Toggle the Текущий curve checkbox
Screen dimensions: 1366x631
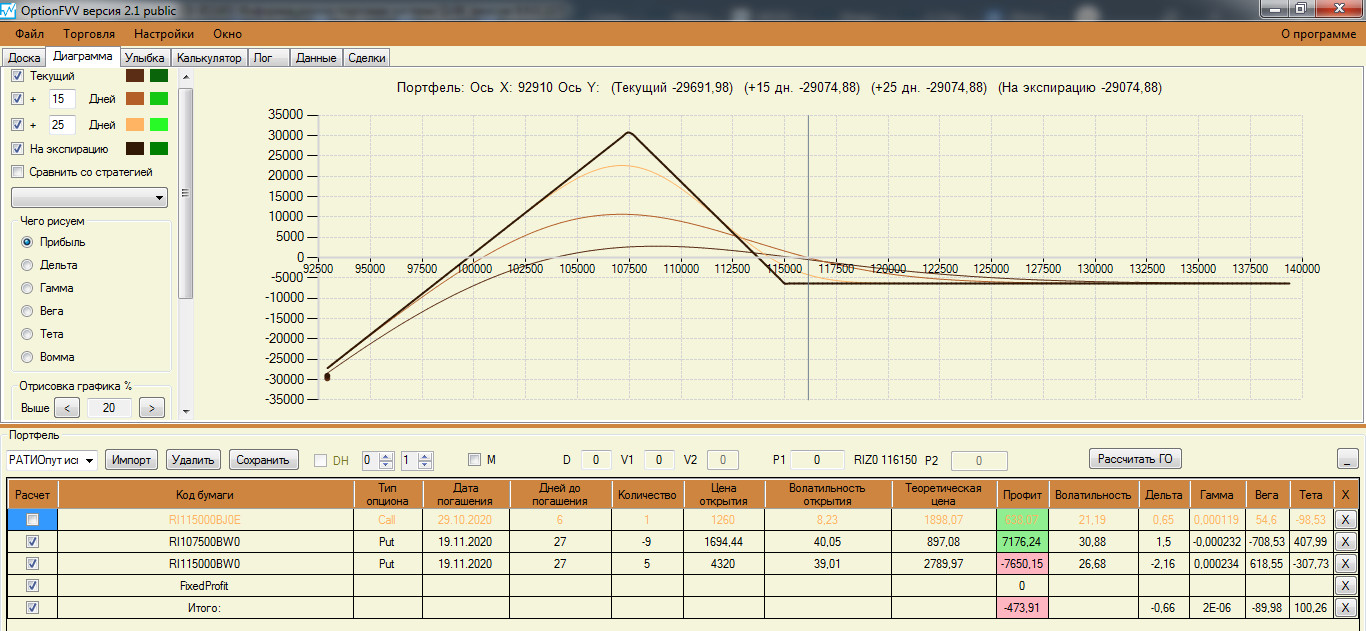point(17,76)
